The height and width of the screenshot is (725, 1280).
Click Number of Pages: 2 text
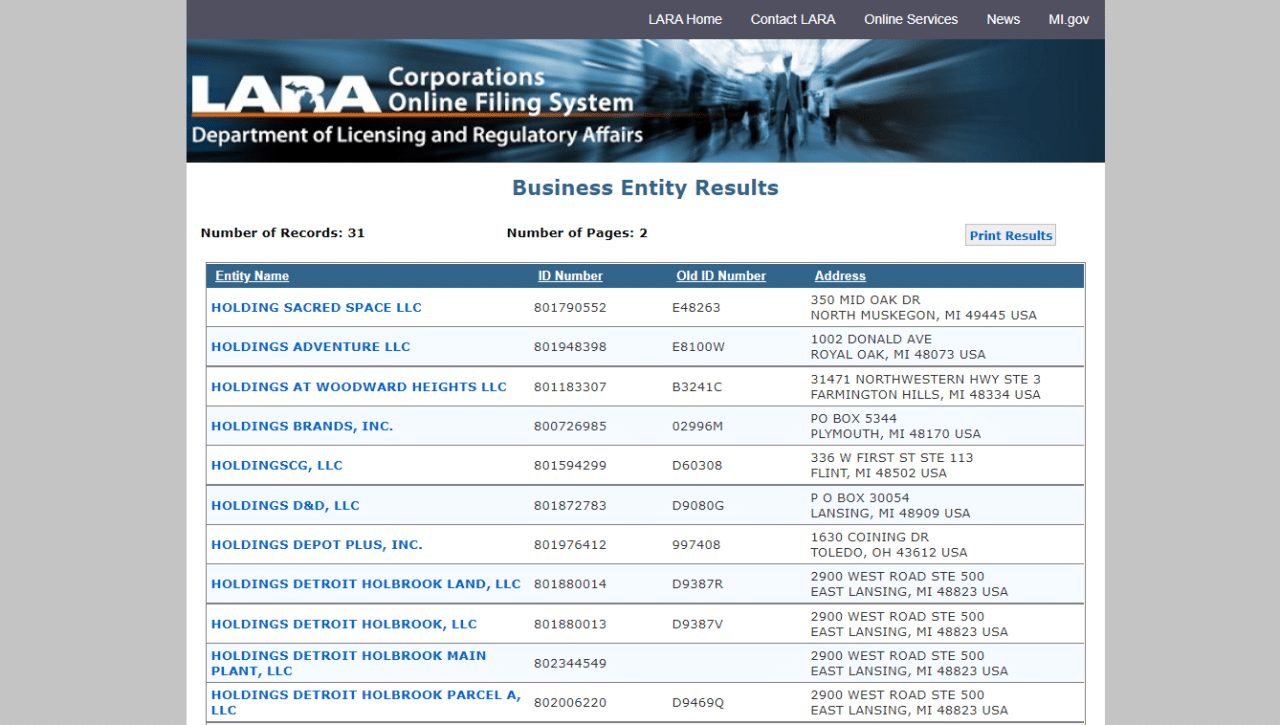pos(577,233)
